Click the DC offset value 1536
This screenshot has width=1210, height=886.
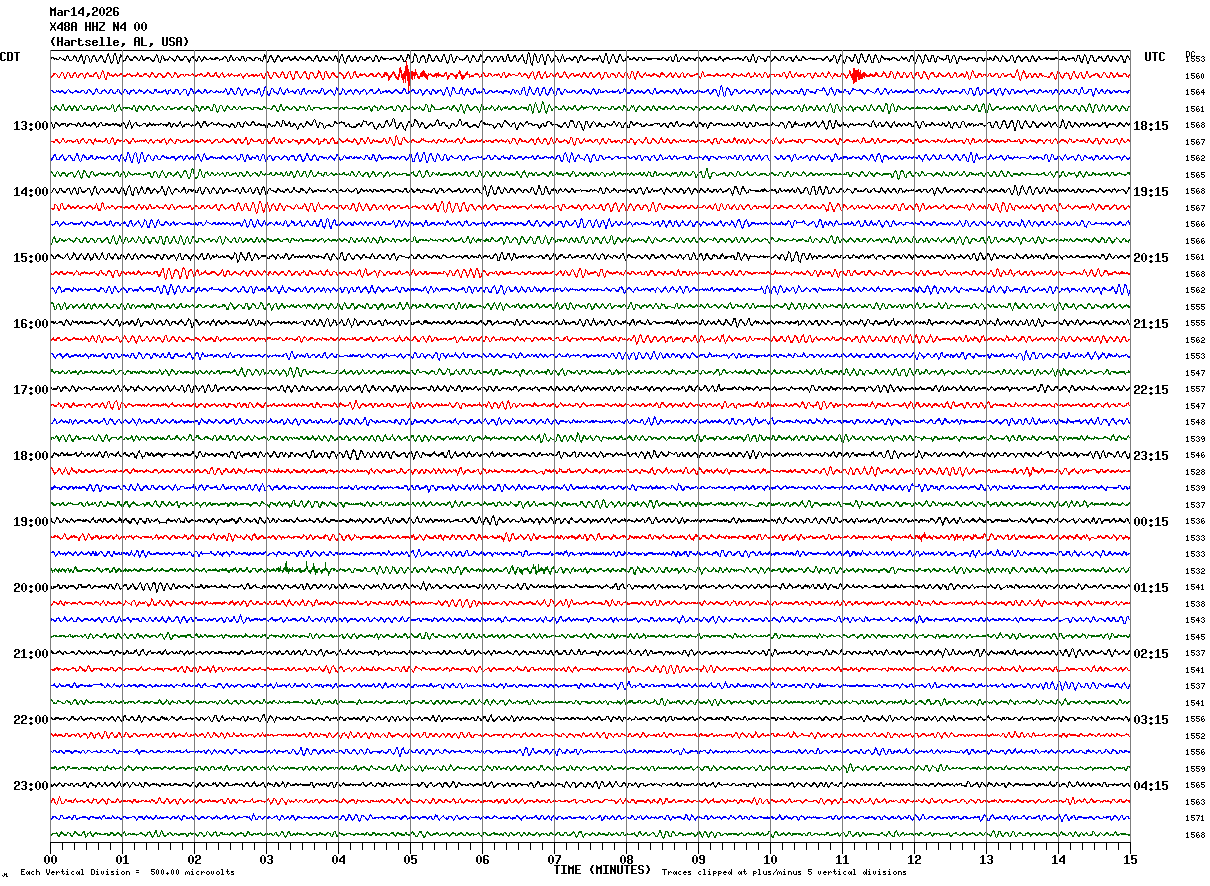click(x=1194, y=522)
